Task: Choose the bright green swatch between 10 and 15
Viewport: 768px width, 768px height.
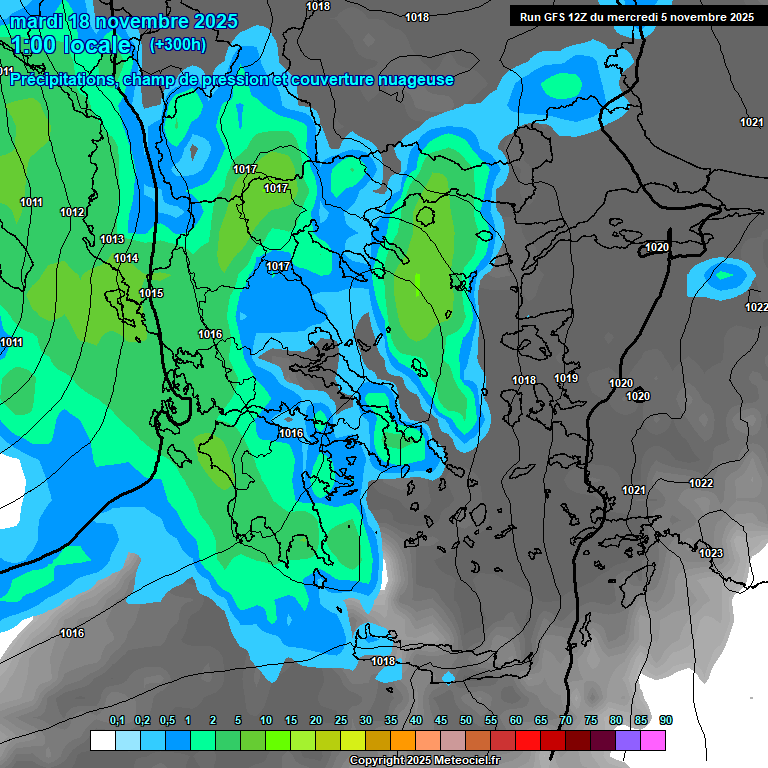Action: coord(278,740)
